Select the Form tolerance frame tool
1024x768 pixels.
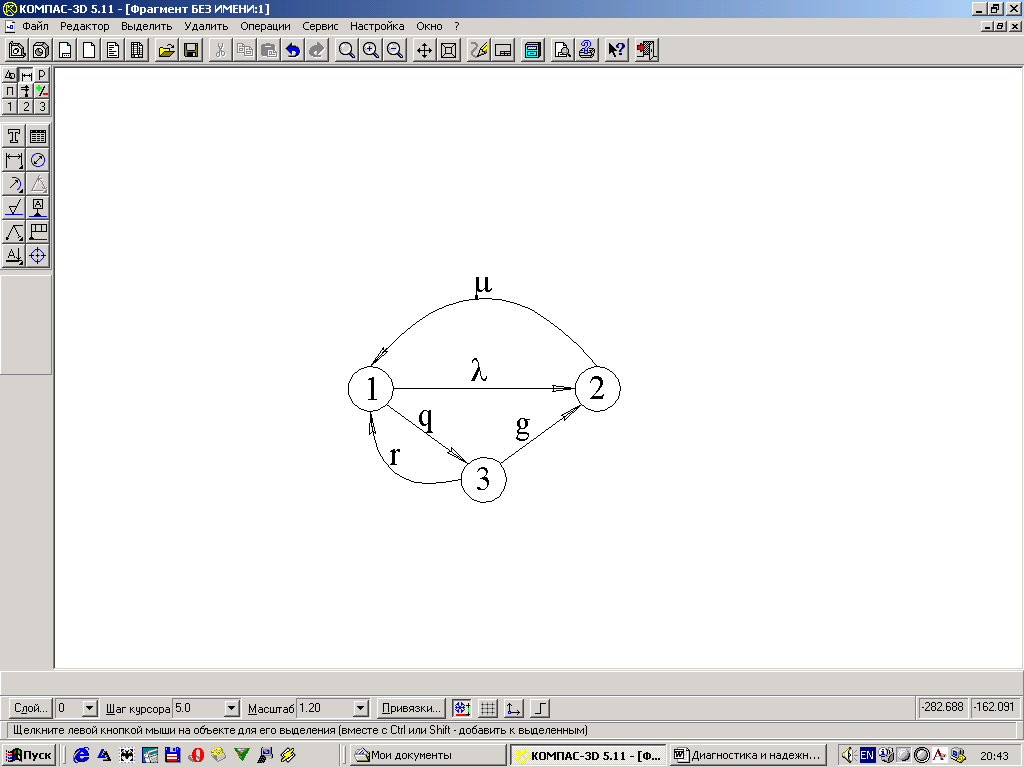(x=38, y=232)
